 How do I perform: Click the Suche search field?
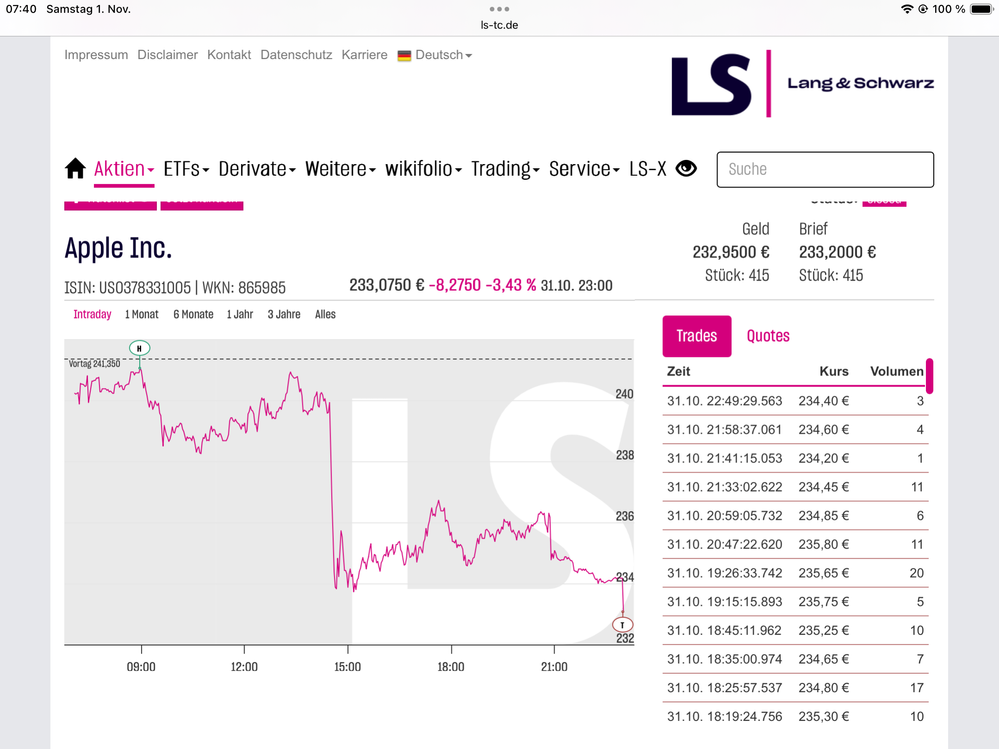point(825,170)
